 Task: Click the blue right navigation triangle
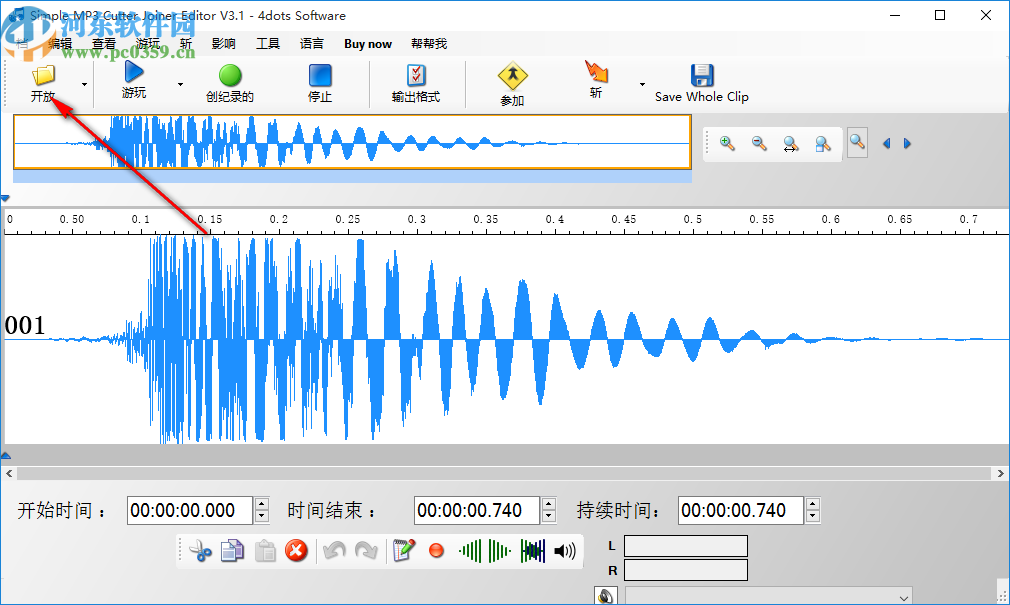907,143
